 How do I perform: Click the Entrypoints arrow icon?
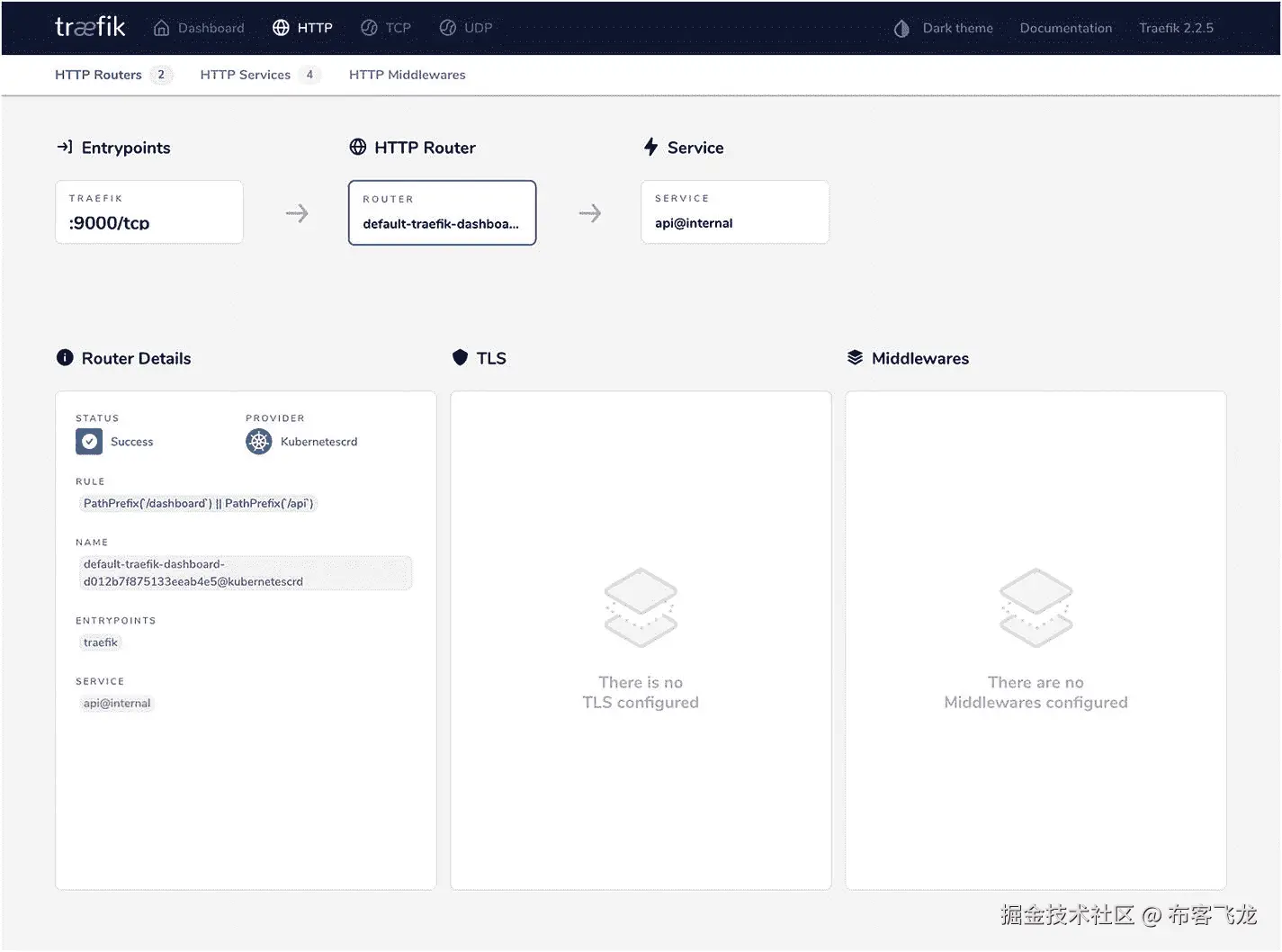point(65,147)
